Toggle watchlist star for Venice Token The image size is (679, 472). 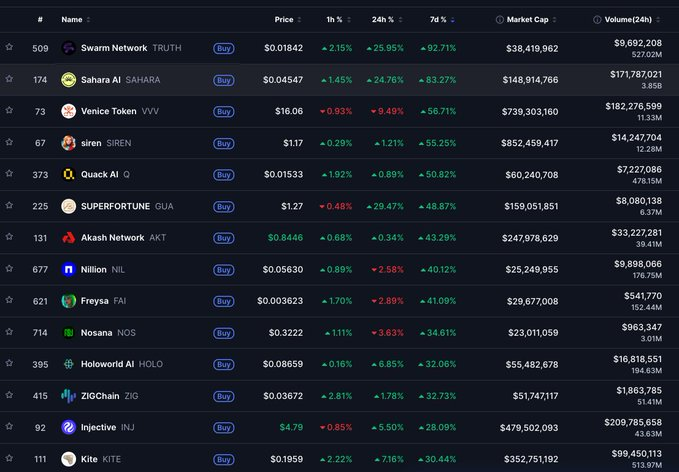point(9,110)
